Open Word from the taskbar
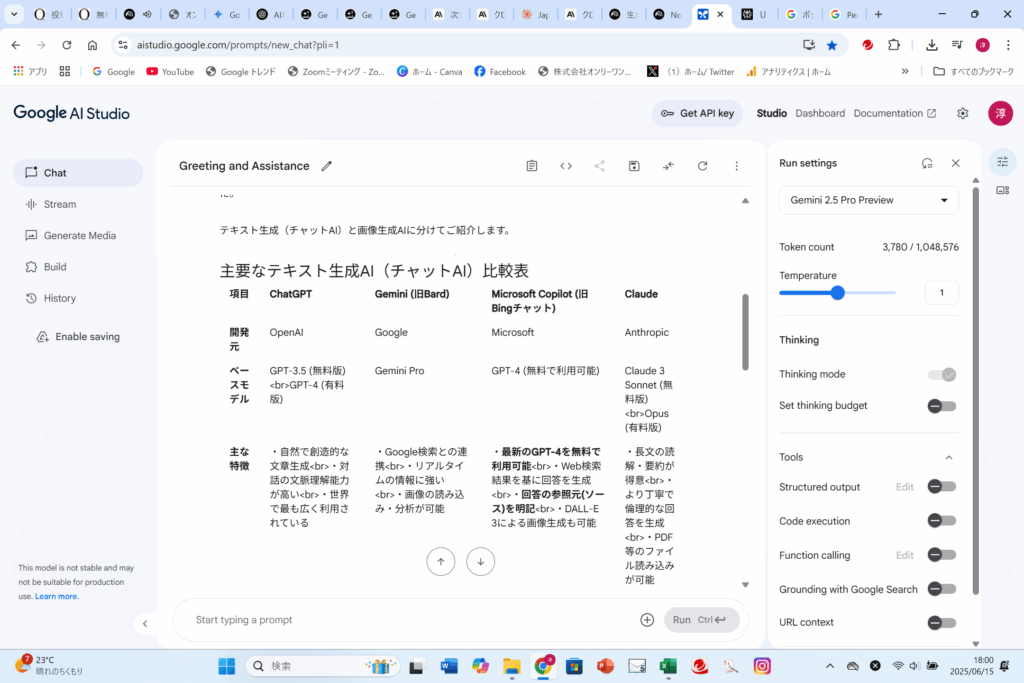 click(449, 666)
